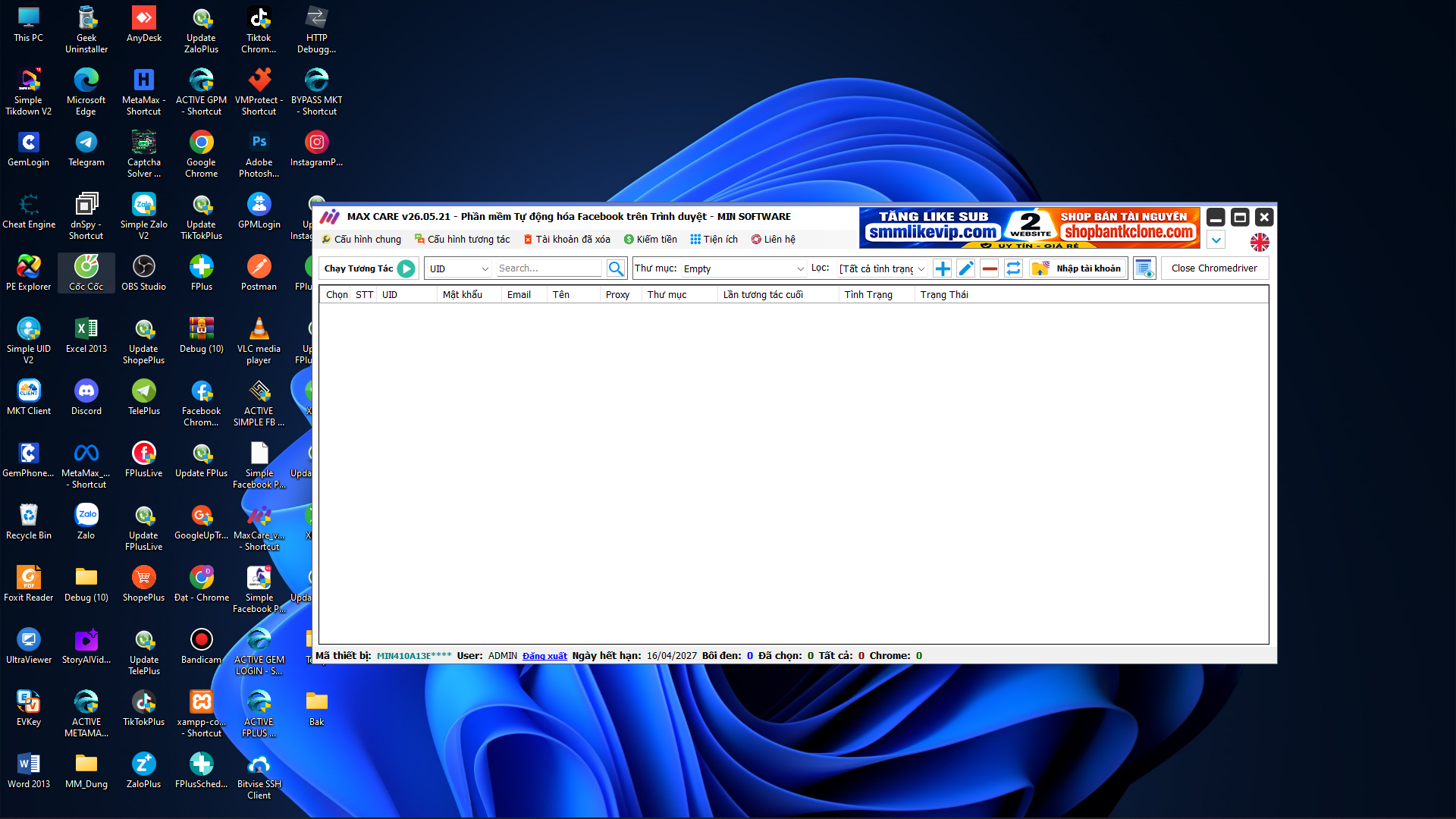
Task: Select the AnyDesk desktop icon
Action: coord(144,24)
